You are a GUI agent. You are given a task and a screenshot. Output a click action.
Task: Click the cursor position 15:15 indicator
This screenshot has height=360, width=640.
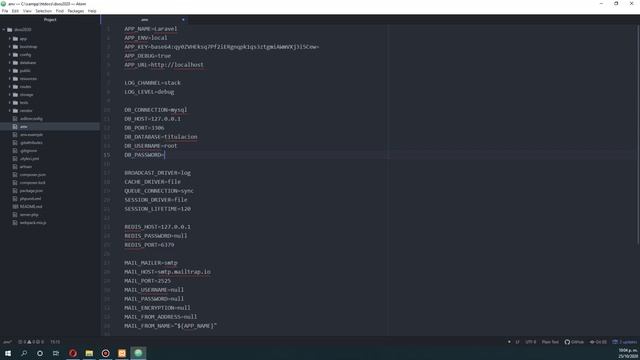[55, 342]
